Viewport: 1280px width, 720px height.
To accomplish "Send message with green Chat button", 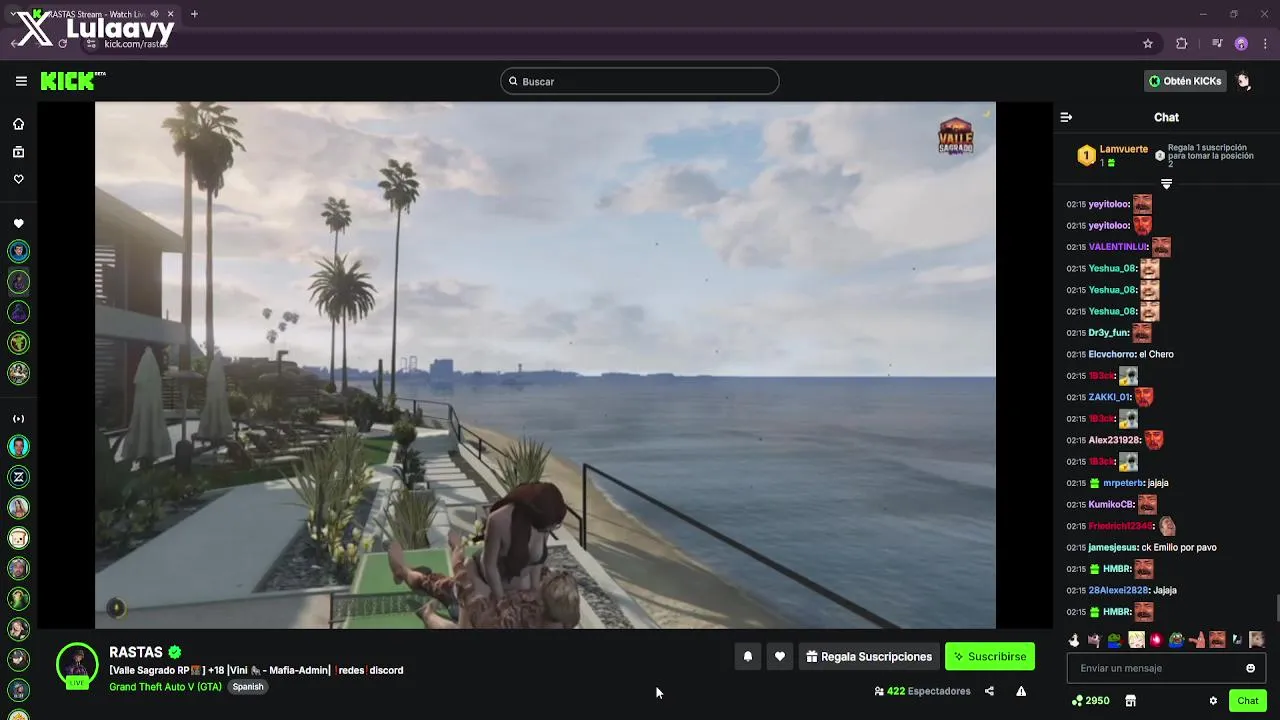I will pos(1247,701).
